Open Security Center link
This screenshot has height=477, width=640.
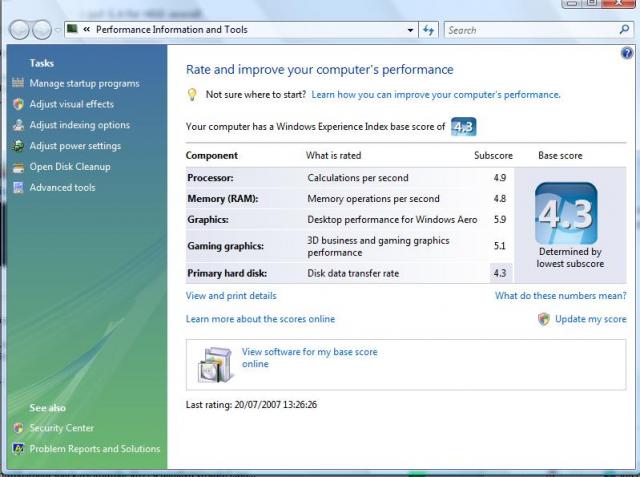tap(62, 428)
